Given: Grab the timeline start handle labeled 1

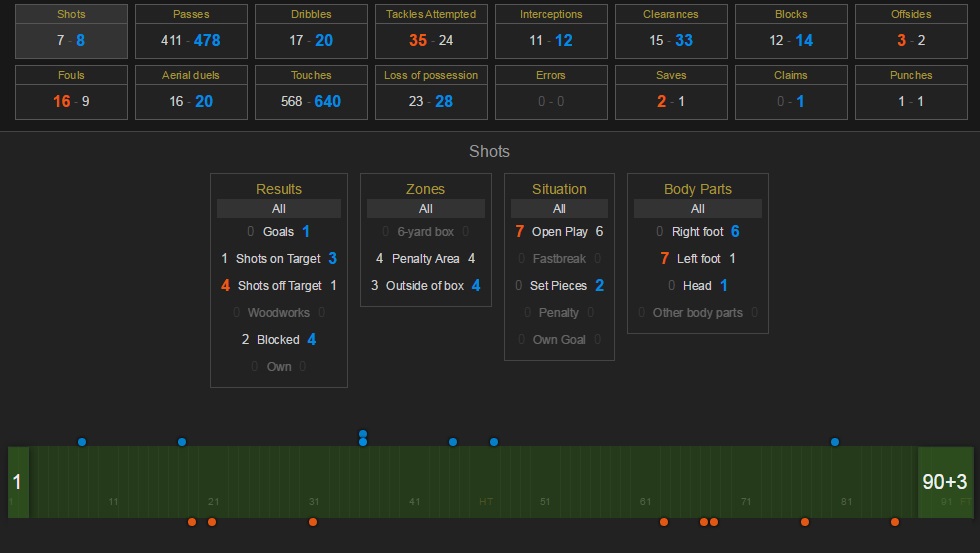Looking at the screenshot, I should tap(18, 482).
